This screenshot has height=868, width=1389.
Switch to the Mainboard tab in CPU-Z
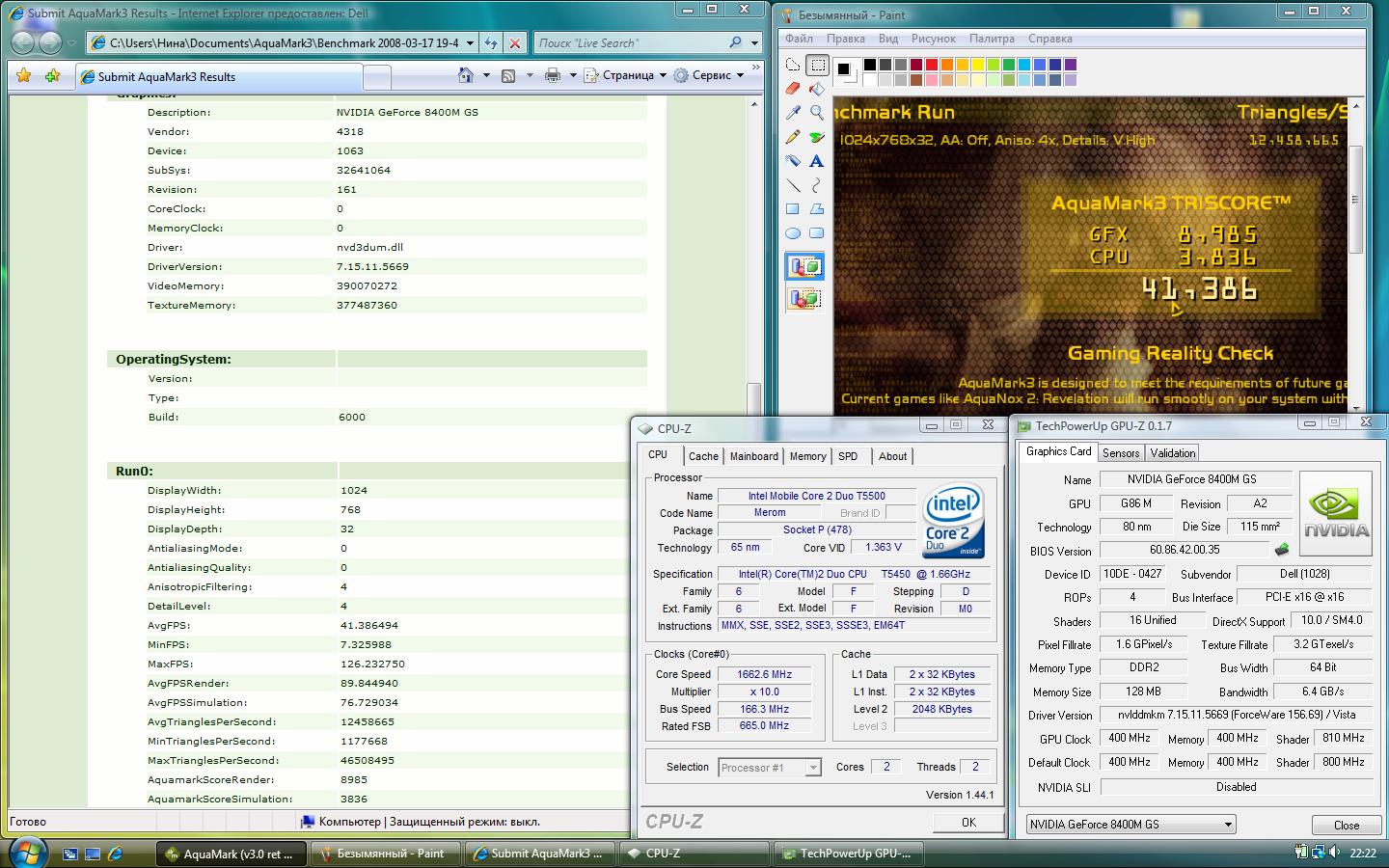[753, 456]
